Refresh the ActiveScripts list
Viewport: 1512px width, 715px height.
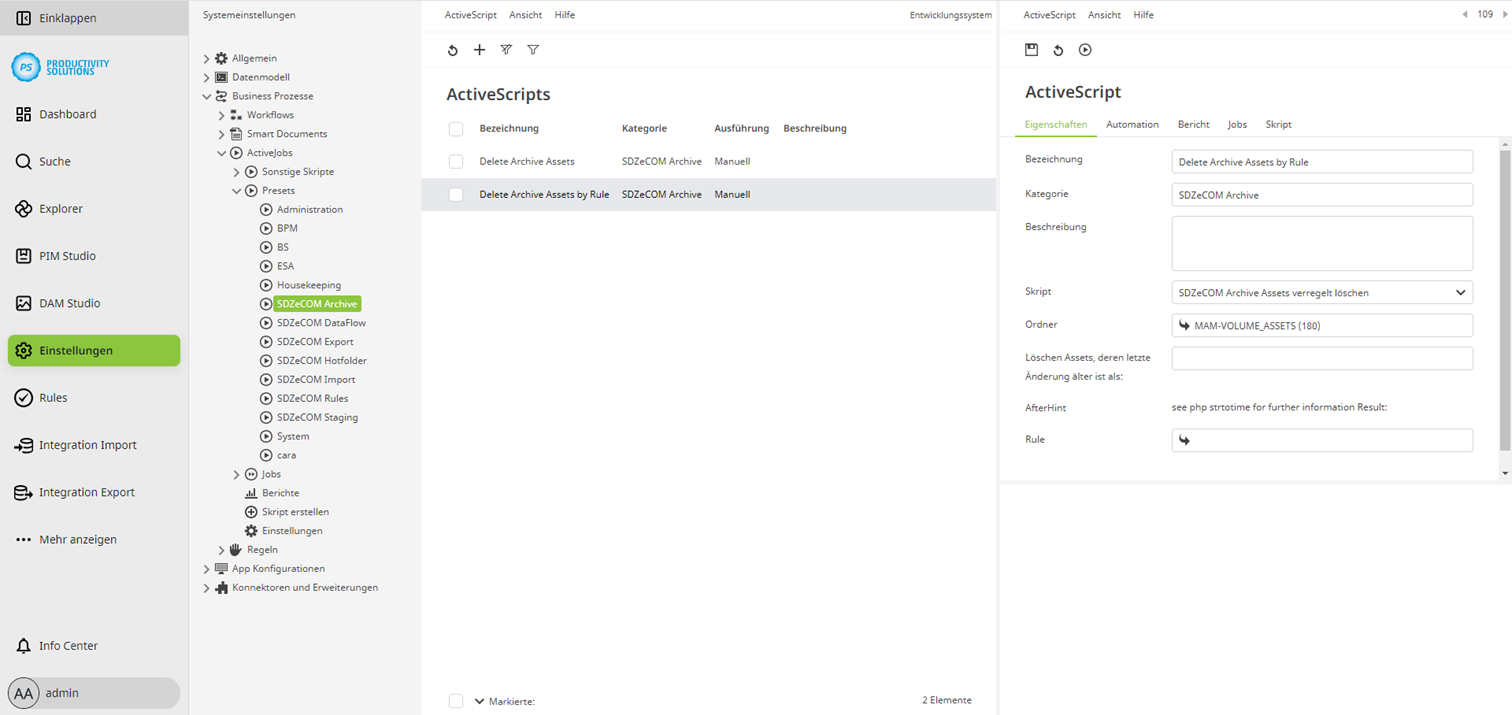(453, 50)
